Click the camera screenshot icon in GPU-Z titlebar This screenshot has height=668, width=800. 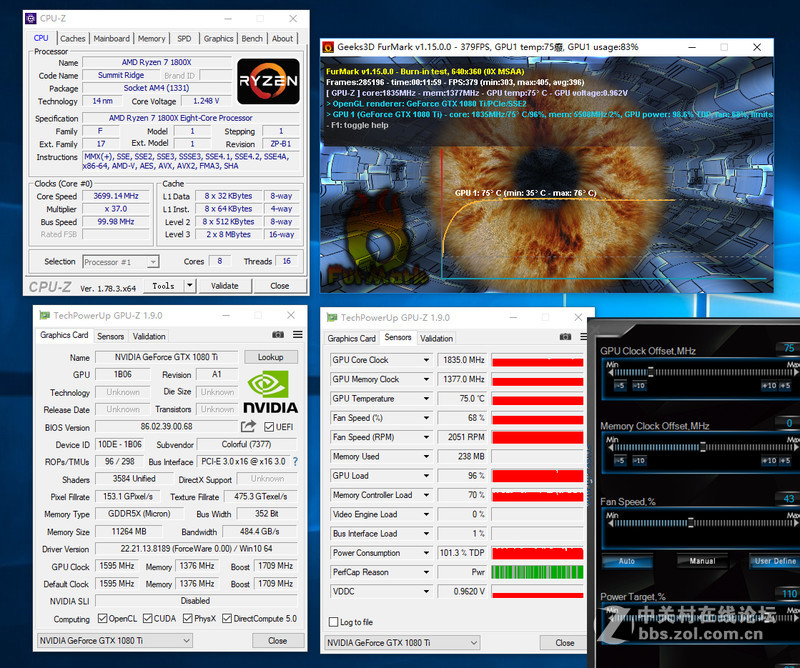[278, 335]
